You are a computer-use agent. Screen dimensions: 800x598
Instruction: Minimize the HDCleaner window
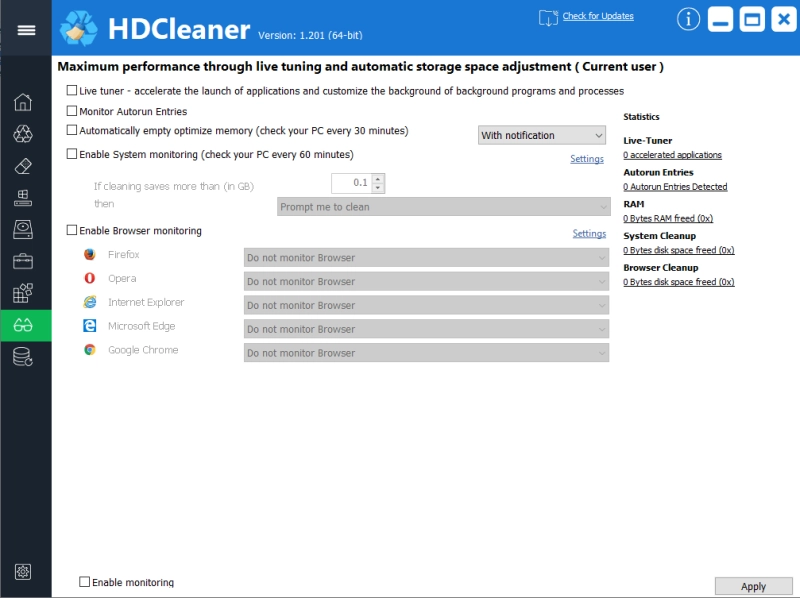(x=720, y=20)
